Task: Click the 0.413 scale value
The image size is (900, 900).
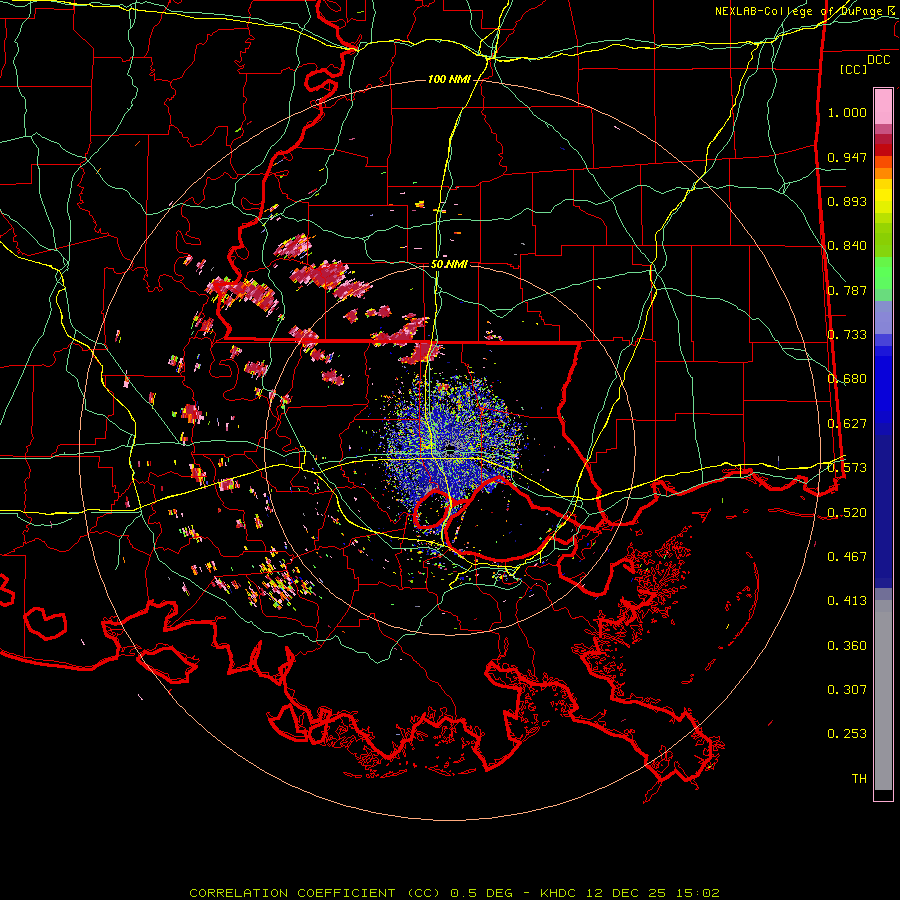Action: pos(847,601)
